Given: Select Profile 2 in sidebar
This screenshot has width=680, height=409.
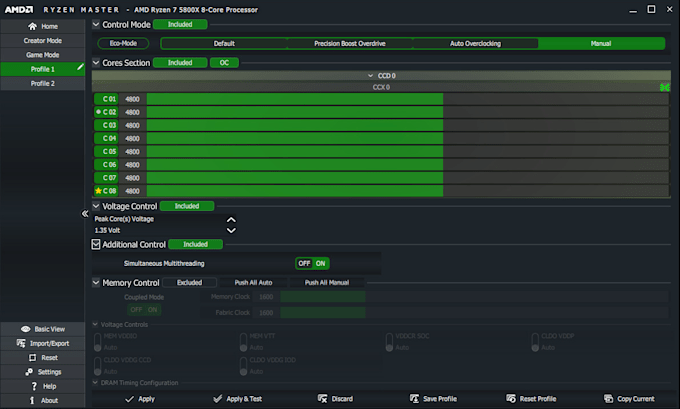Looking at the screenshot, I should (x=42, y=83).
